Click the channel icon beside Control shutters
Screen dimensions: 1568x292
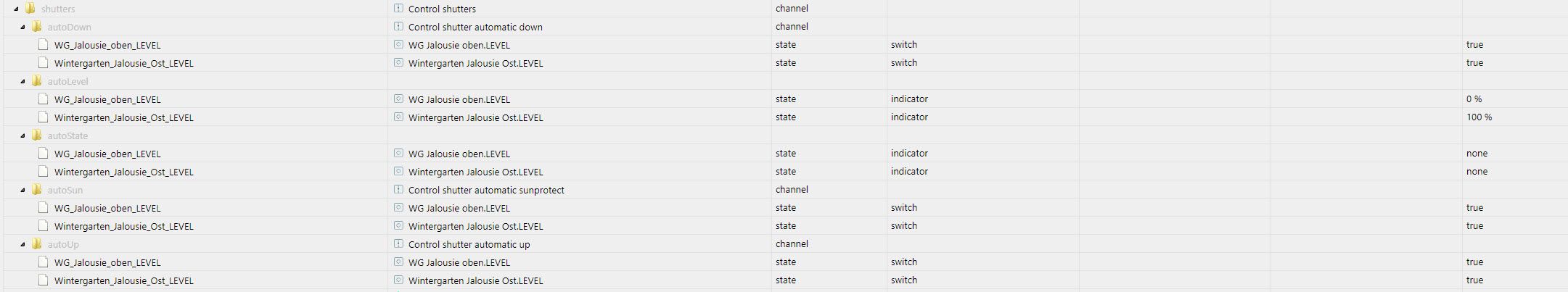click(x=398, y=9)
